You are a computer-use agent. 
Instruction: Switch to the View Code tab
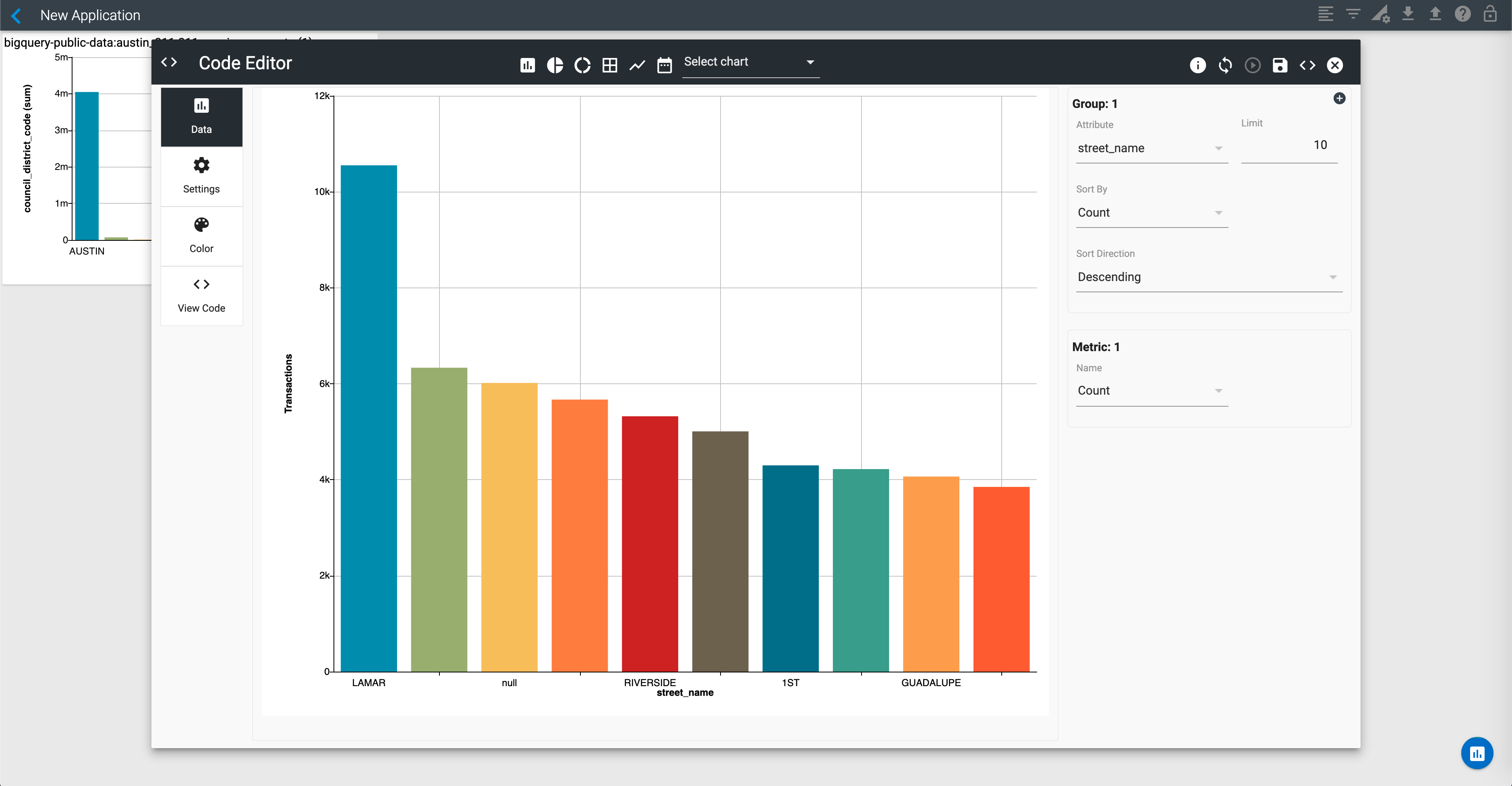click(201, 295)
